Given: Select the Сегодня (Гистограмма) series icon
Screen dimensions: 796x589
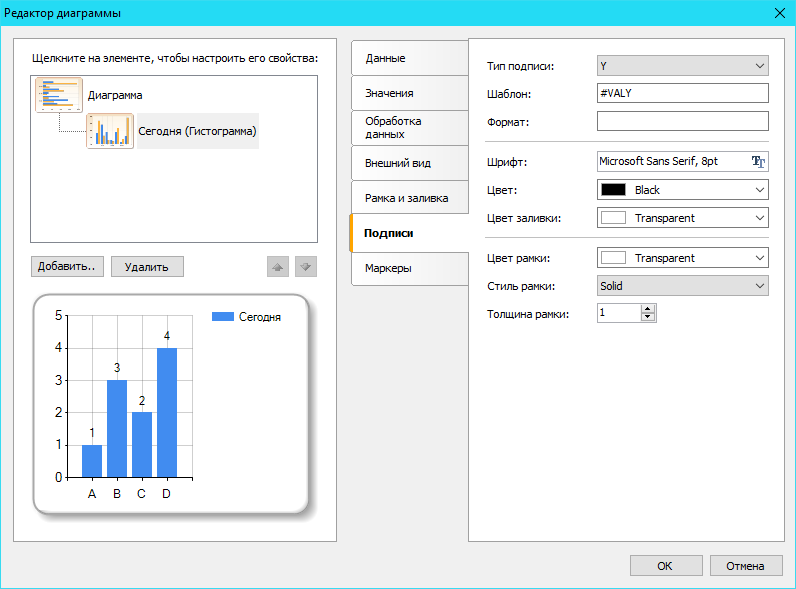Looking at the screenshot, I should click(110, 131).
